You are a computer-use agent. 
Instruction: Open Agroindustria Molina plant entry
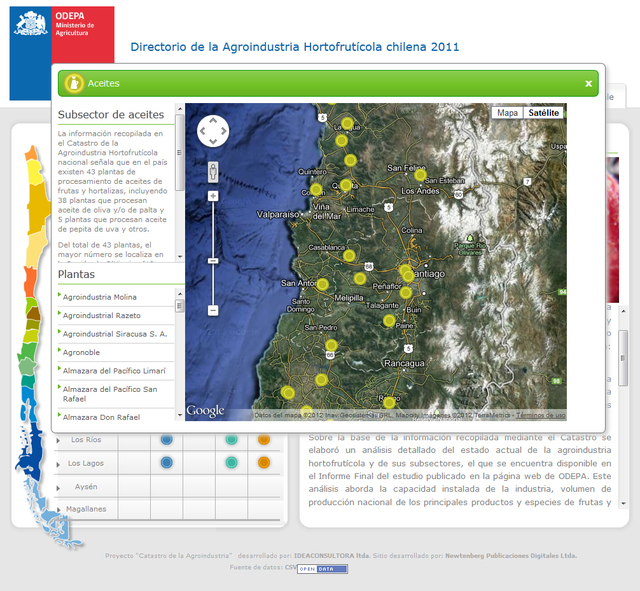point(100,297)
